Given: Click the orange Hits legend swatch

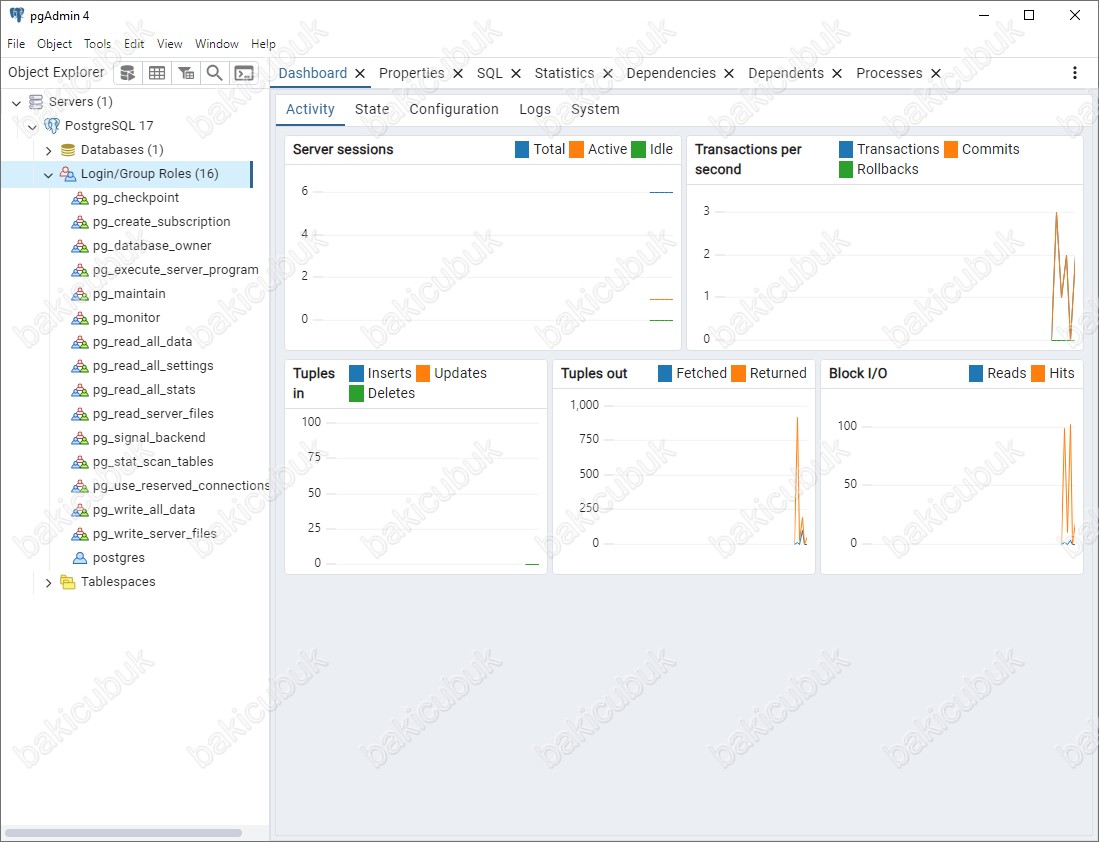Looking at the screenshot, I should pyautogui.click(x=1038, y=374).
